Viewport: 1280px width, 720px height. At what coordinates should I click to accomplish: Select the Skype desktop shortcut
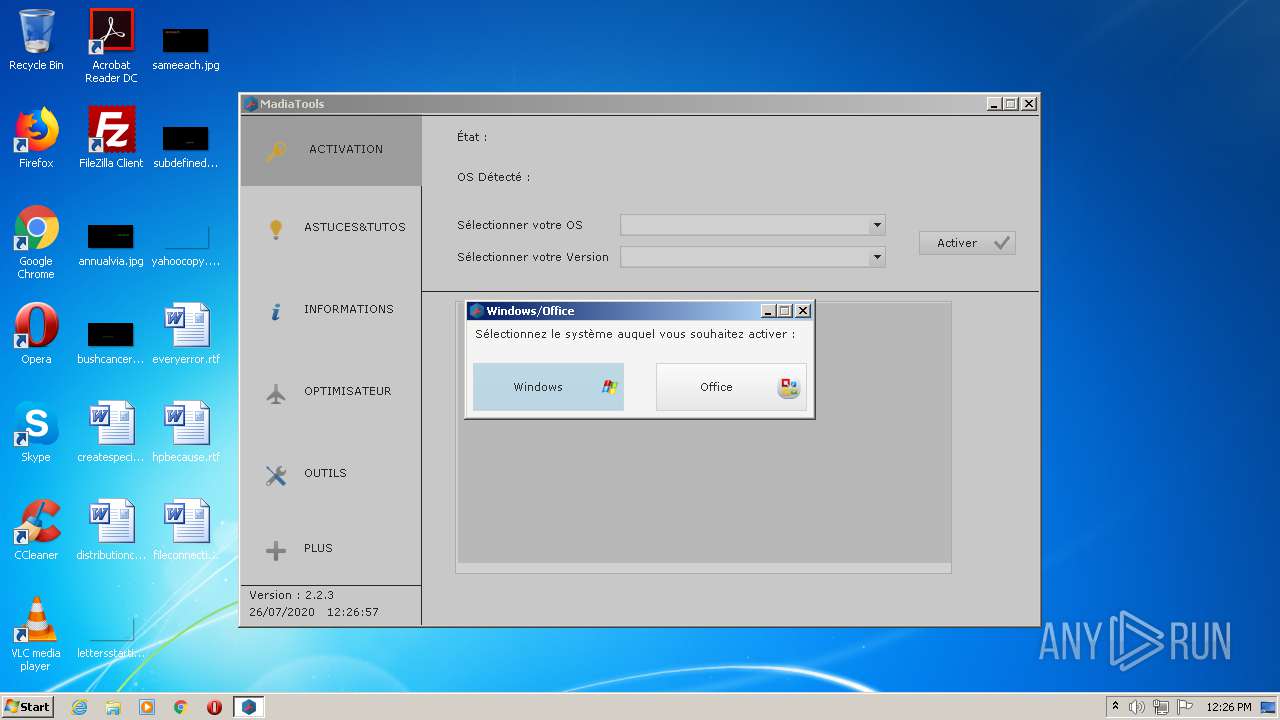(x=36, y=432)
